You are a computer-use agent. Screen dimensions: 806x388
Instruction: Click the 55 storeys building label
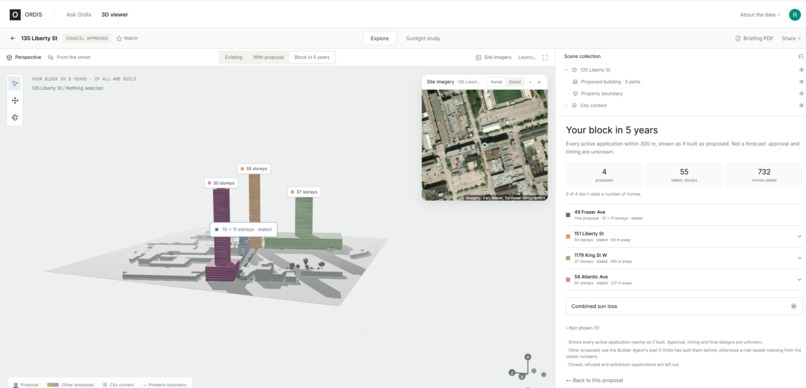254,169
